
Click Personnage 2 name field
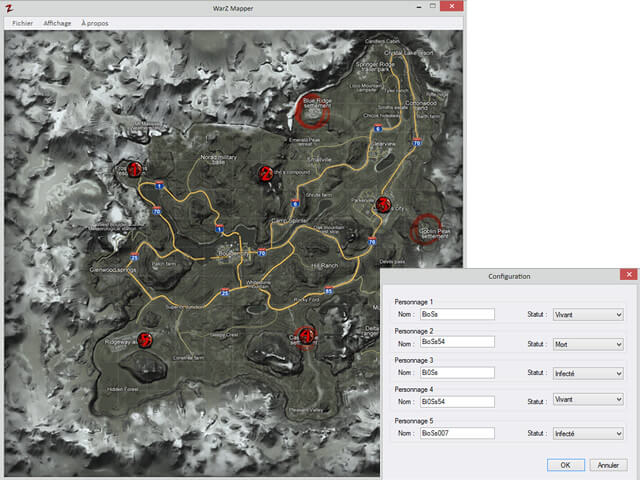point(457,342)
